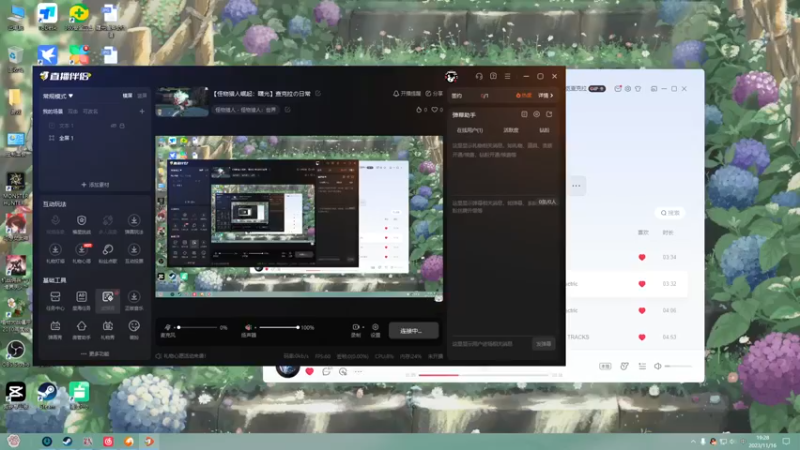
Task: Open 正版音乐 tool icon
Action: (134, 300)
